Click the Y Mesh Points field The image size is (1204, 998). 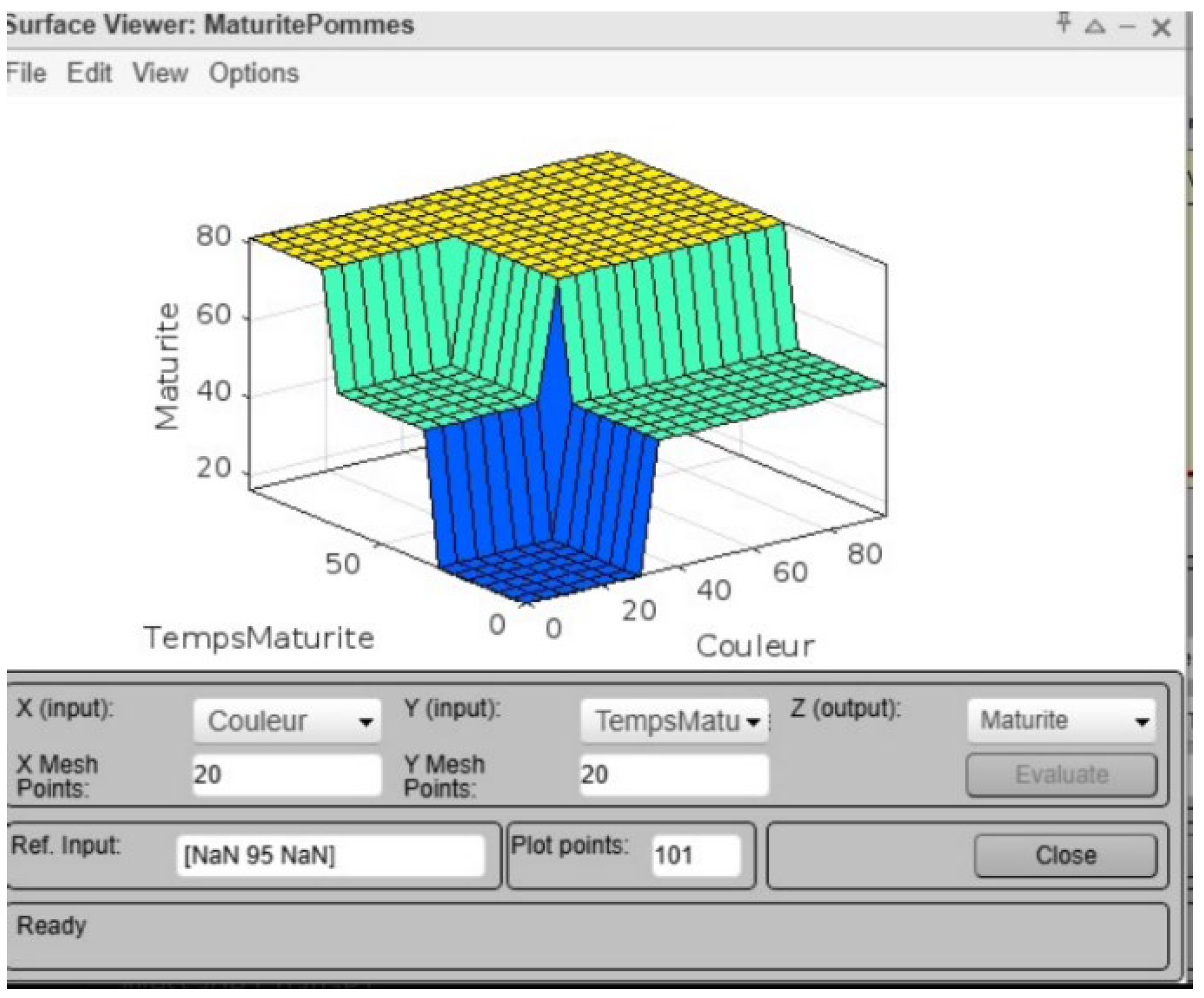(674, 775)
